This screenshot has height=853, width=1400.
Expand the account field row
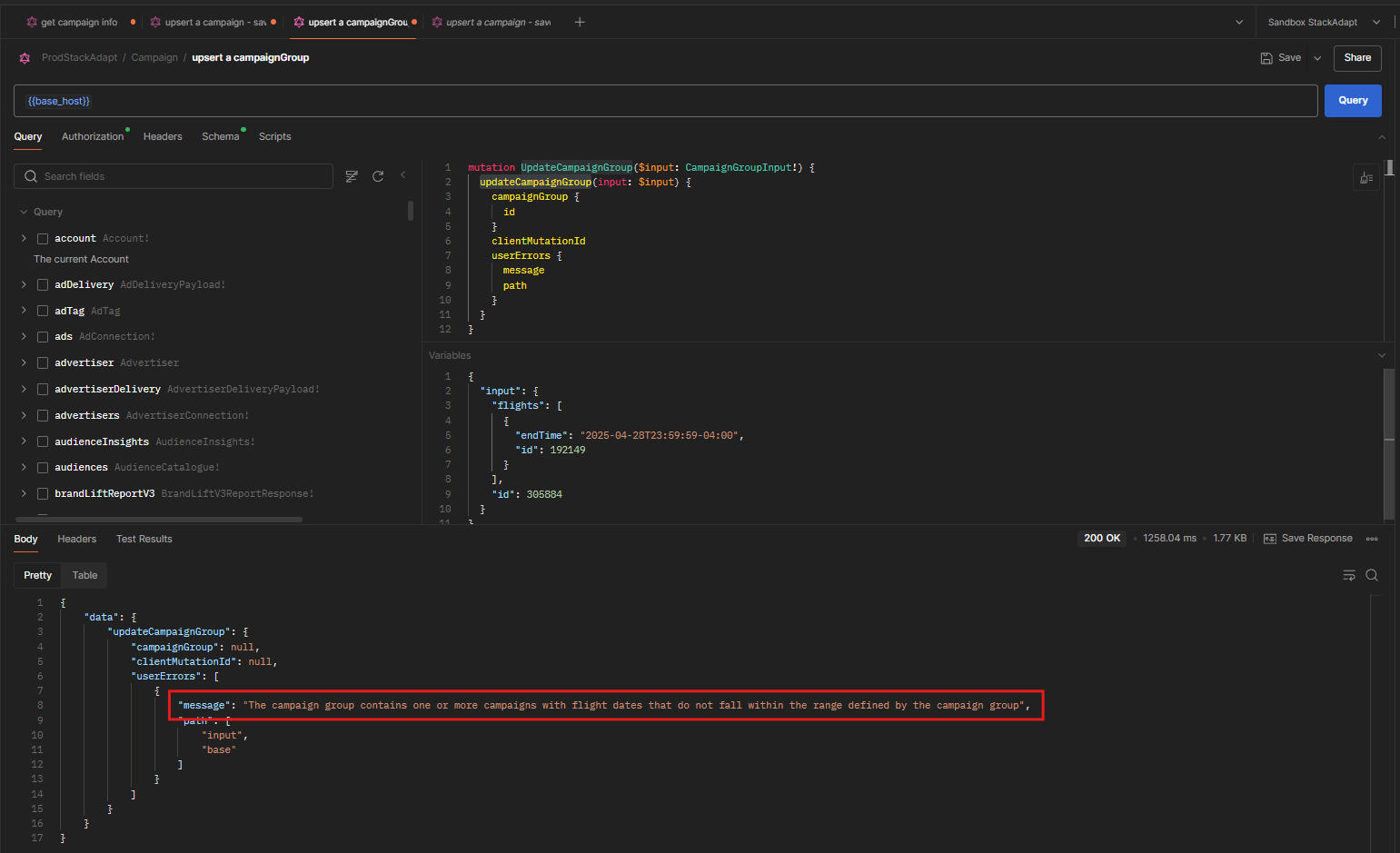24,238
